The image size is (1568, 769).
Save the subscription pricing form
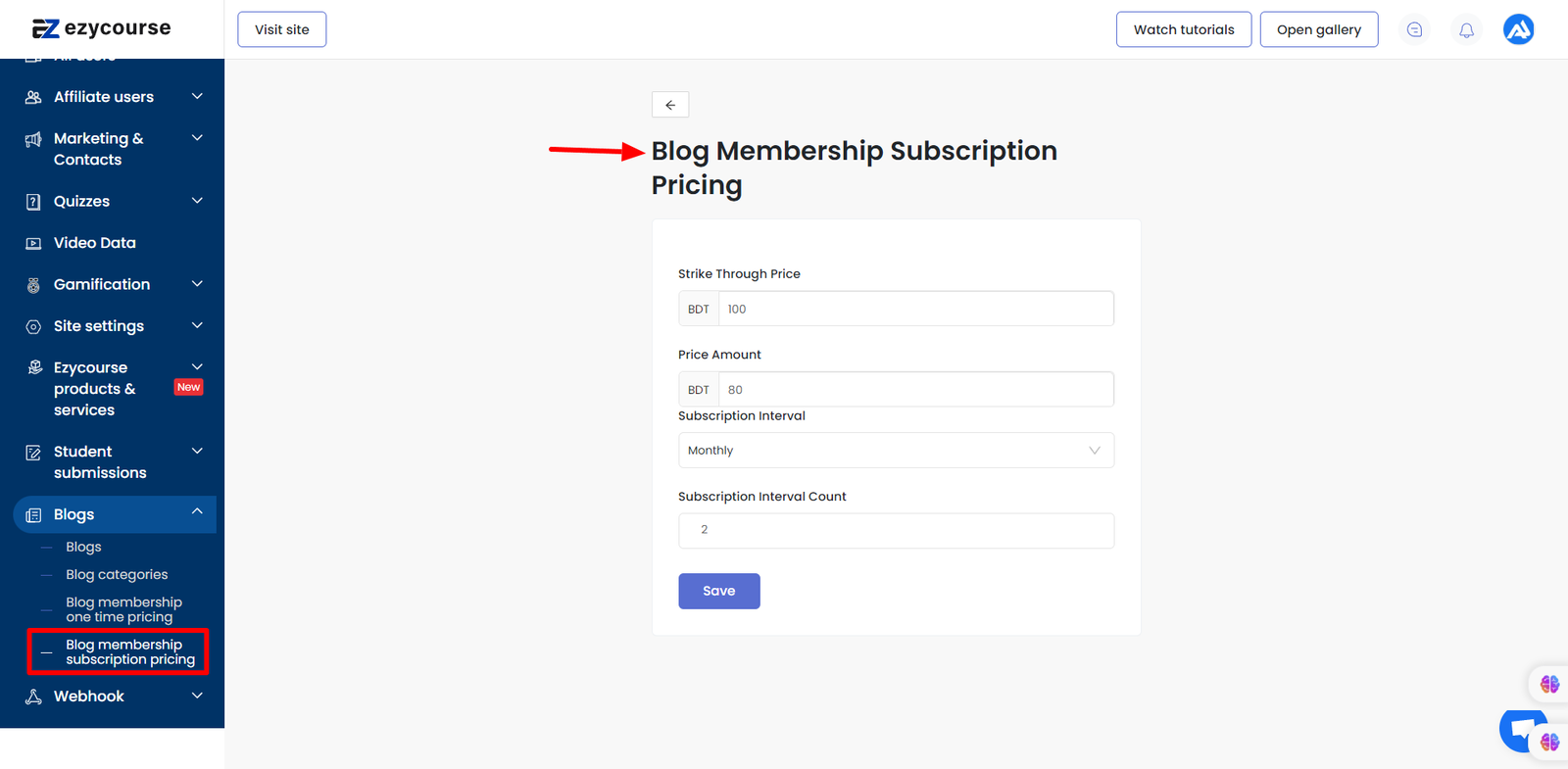point(718,591)
